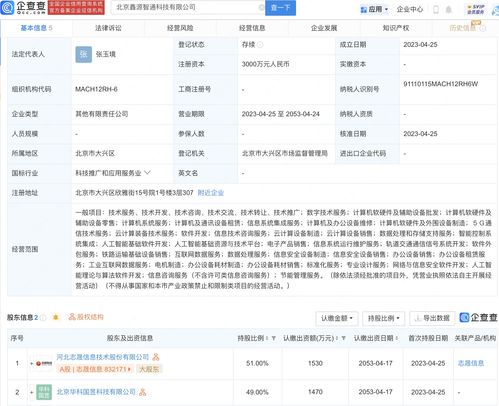Click the Qichacha logo at top left
The height and width of the screenshot is (406, 499).
[23, 7]
